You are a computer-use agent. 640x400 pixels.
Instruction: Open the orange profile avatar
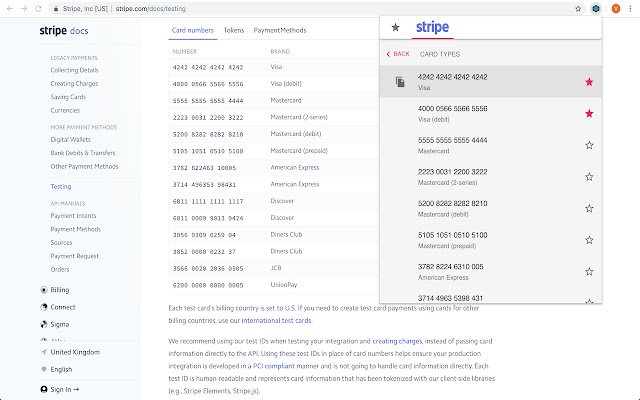[x=616, y=9]
